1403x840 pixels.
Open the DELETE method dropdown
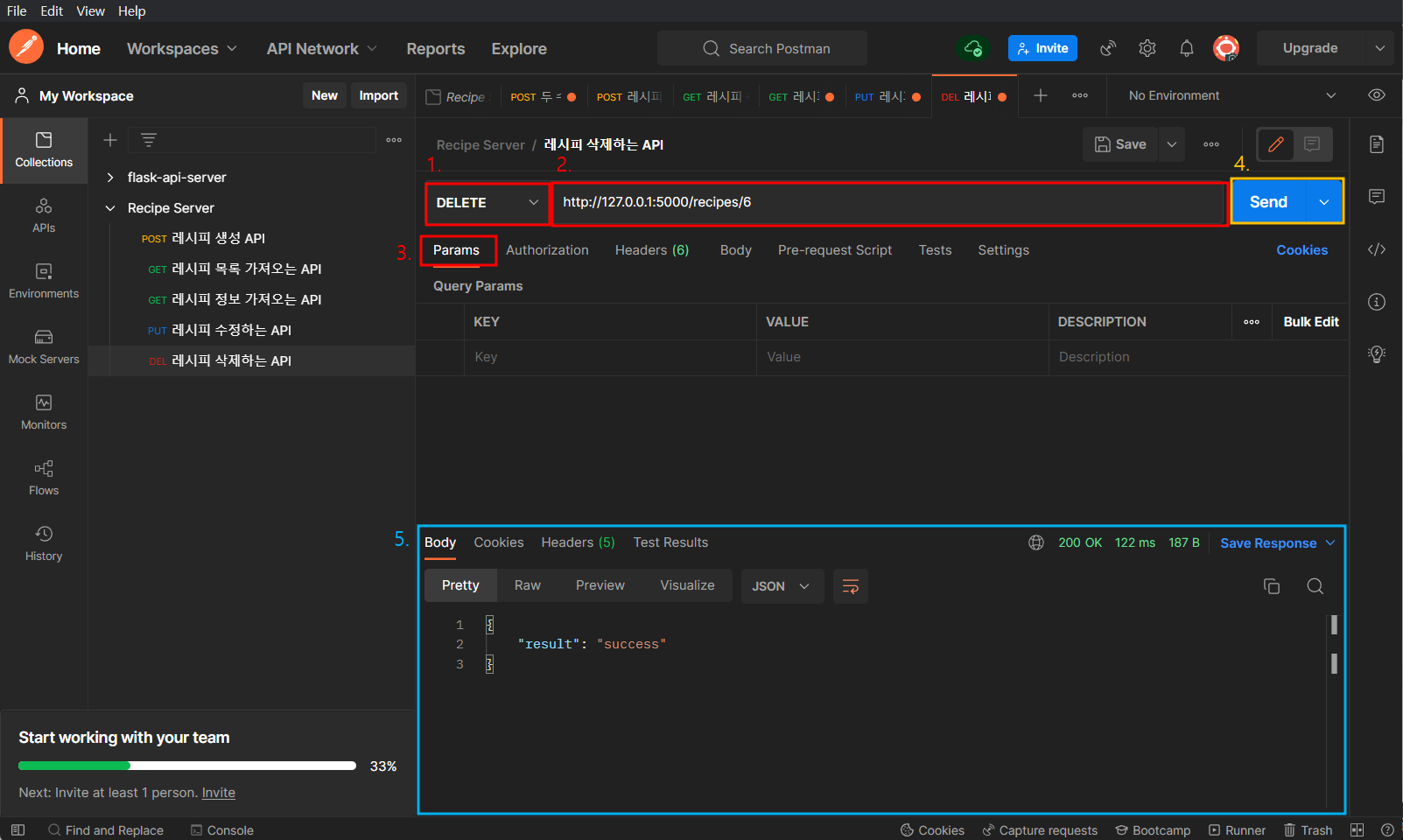(x=488, y=202)
